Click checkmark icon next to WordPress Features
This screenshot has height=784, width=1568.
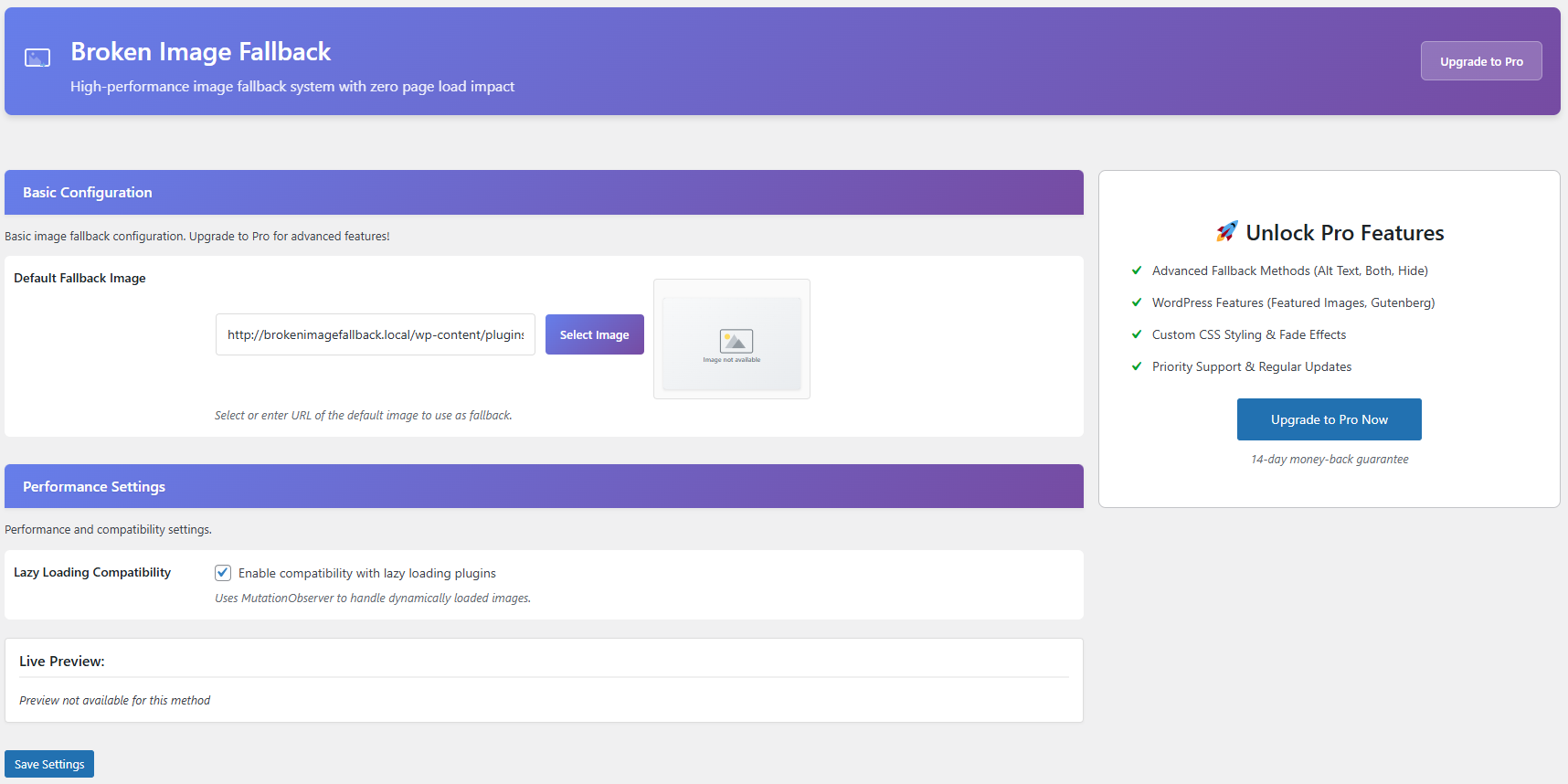[x=1137, y=302]
